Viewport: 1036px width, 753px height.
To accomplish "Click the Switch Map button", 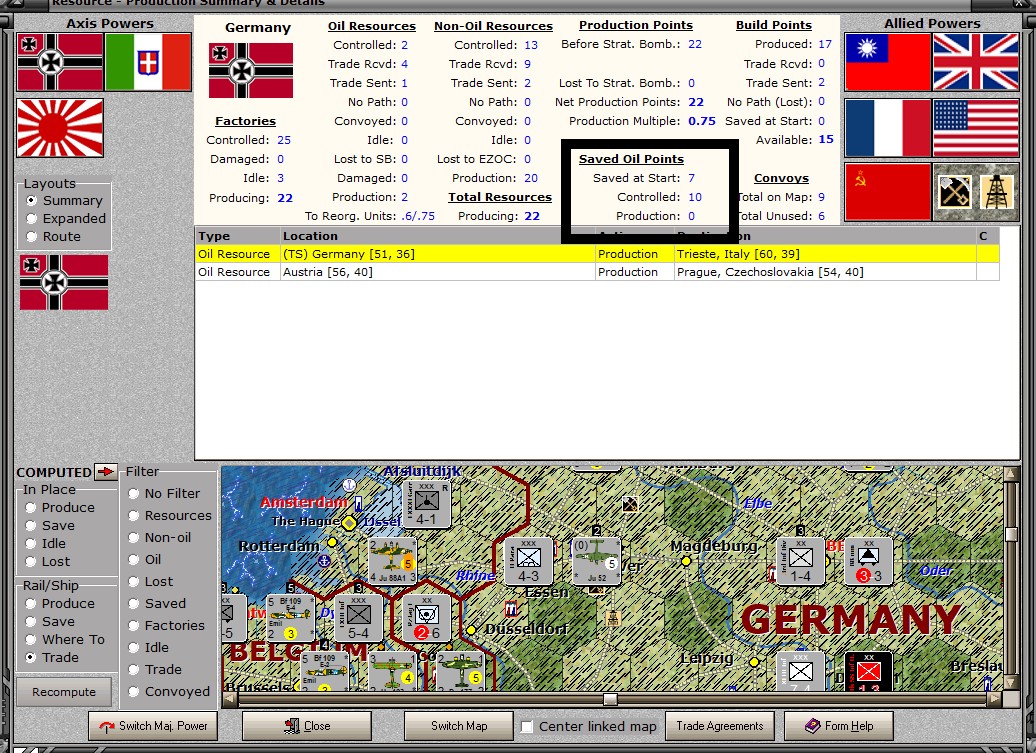I will (459, 726).
